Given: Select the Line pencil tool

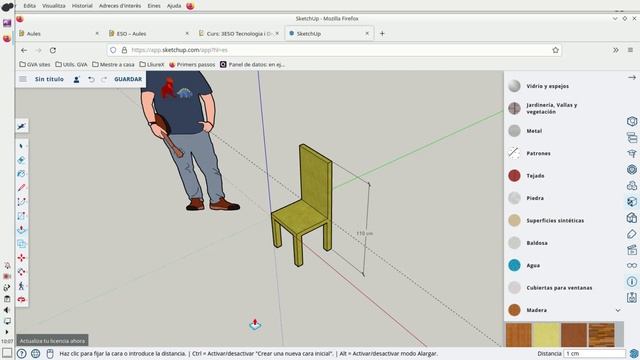Looking at the screenshot, I should [22, 187].
